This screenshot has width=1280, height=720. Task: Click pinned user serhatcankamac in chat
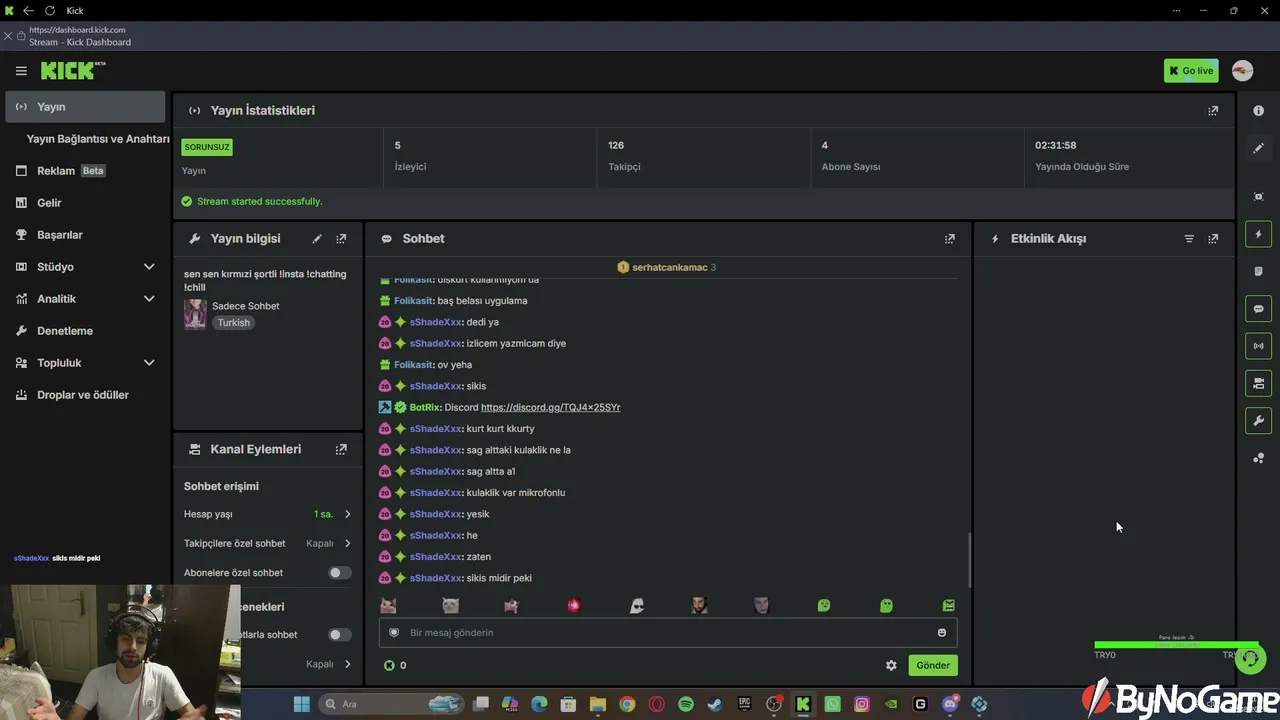(x=669, y=268)
